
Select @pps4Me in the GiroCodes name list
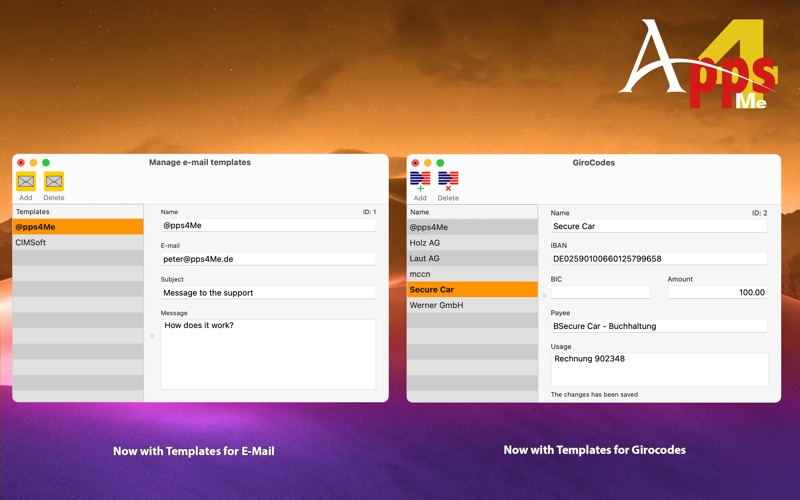[472, 227]
